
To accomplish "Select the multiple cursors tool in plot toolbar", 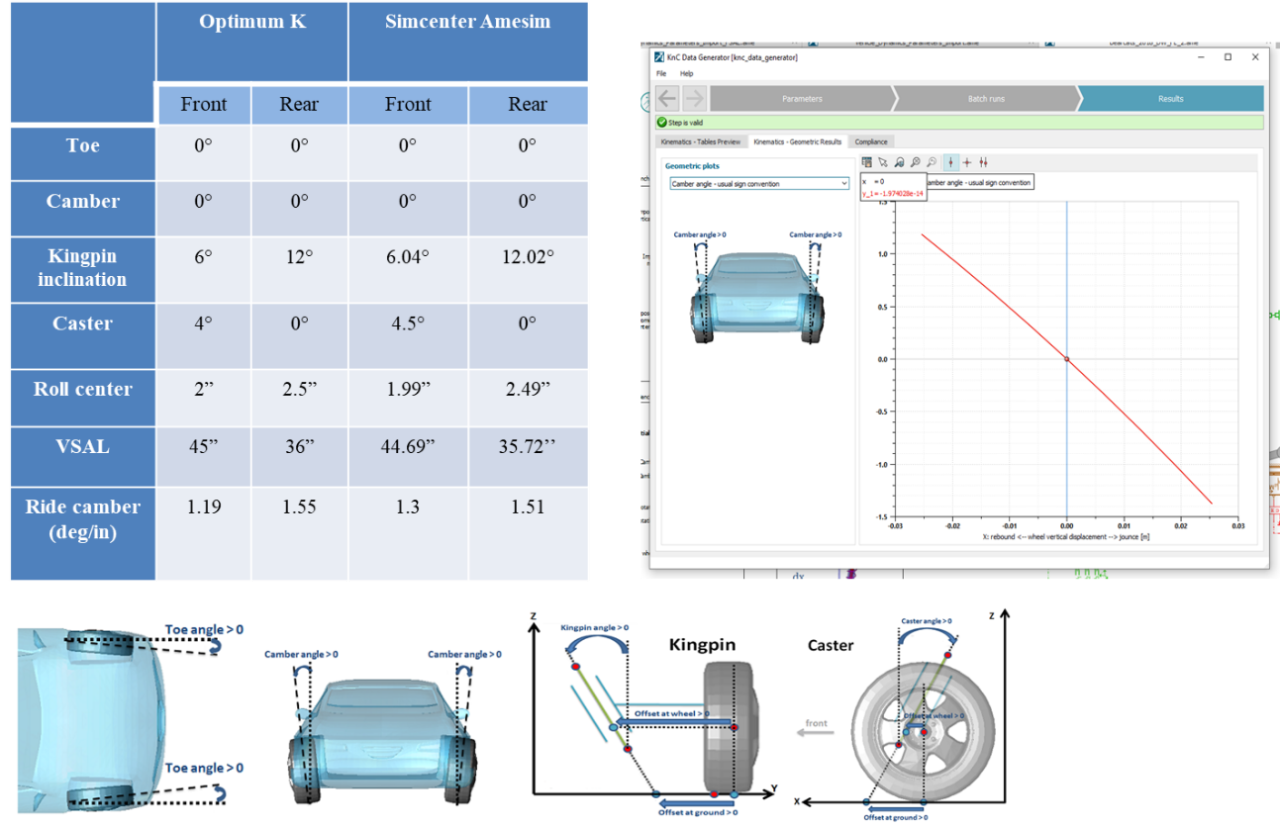I will point(983,162).
